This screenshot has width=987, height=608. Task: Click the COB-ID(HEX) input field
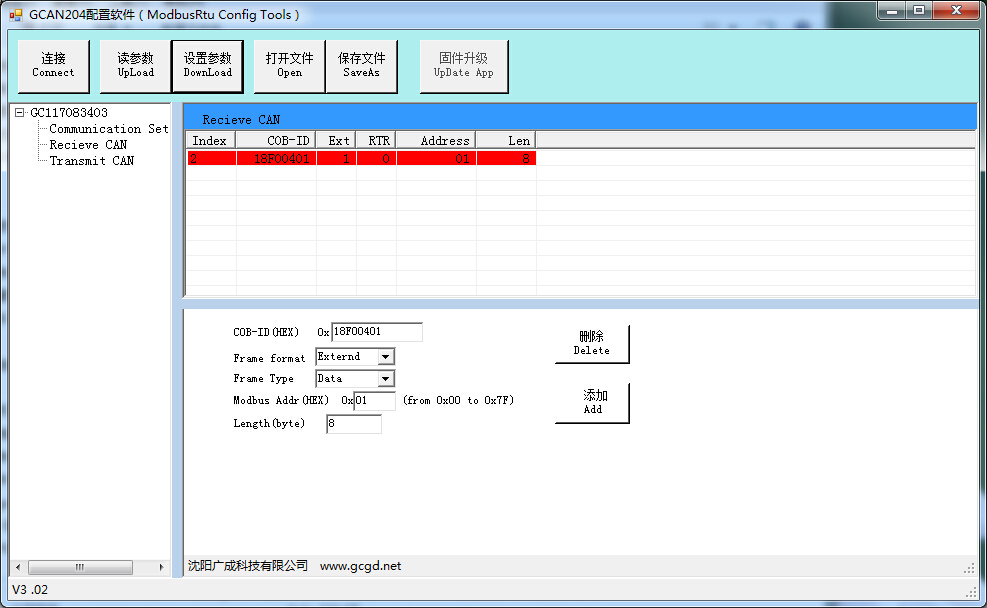pos(377,331)
